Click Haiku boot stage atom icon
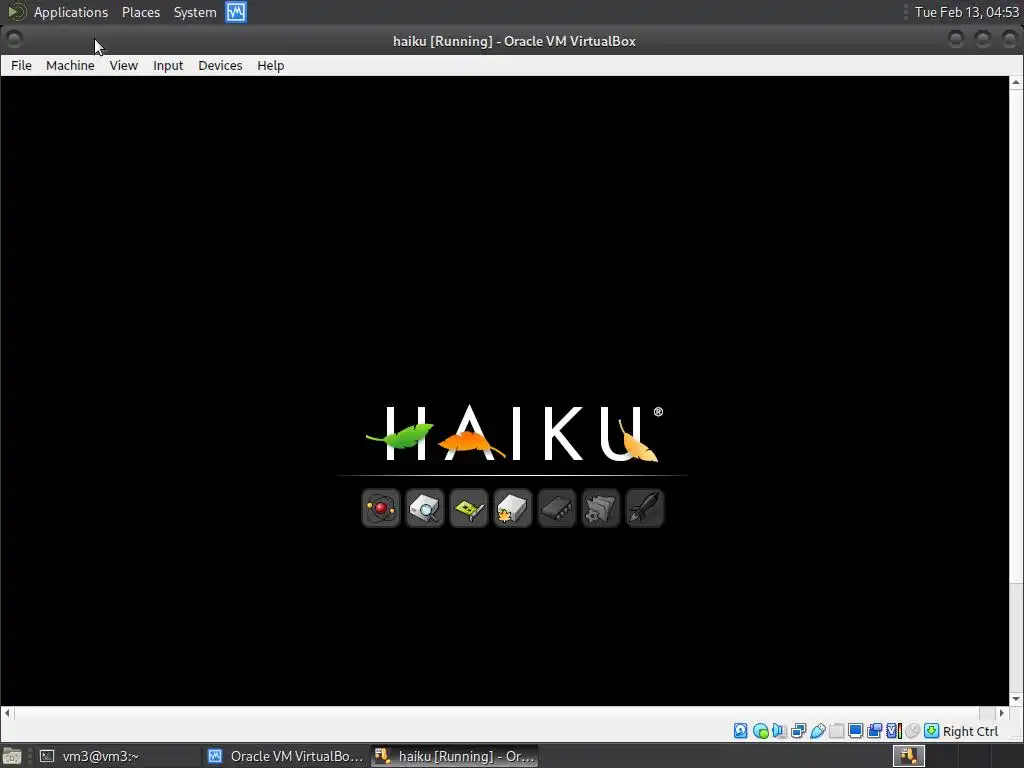Viewport: 1024px width, 768px height. pos(381,508)
